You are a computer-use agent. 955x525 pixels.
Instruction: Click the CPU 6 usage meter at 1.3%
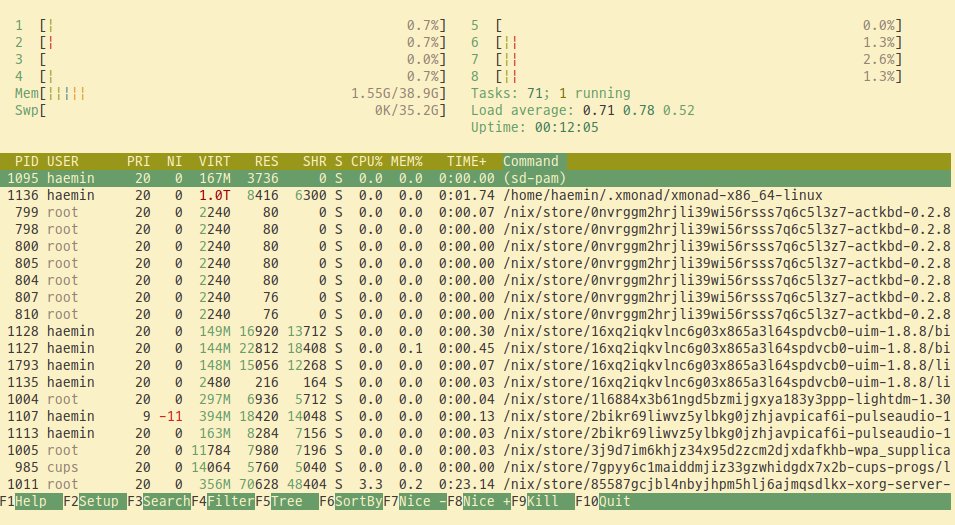point(686,43)
